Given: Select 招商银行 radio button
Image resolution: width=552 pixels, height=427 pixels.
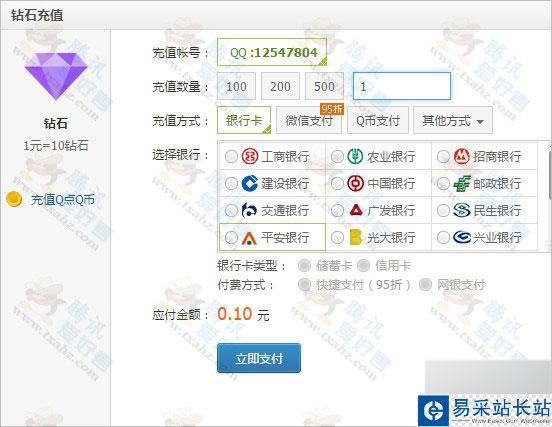Looking at the screenshot, I should [x=443, y=156].
